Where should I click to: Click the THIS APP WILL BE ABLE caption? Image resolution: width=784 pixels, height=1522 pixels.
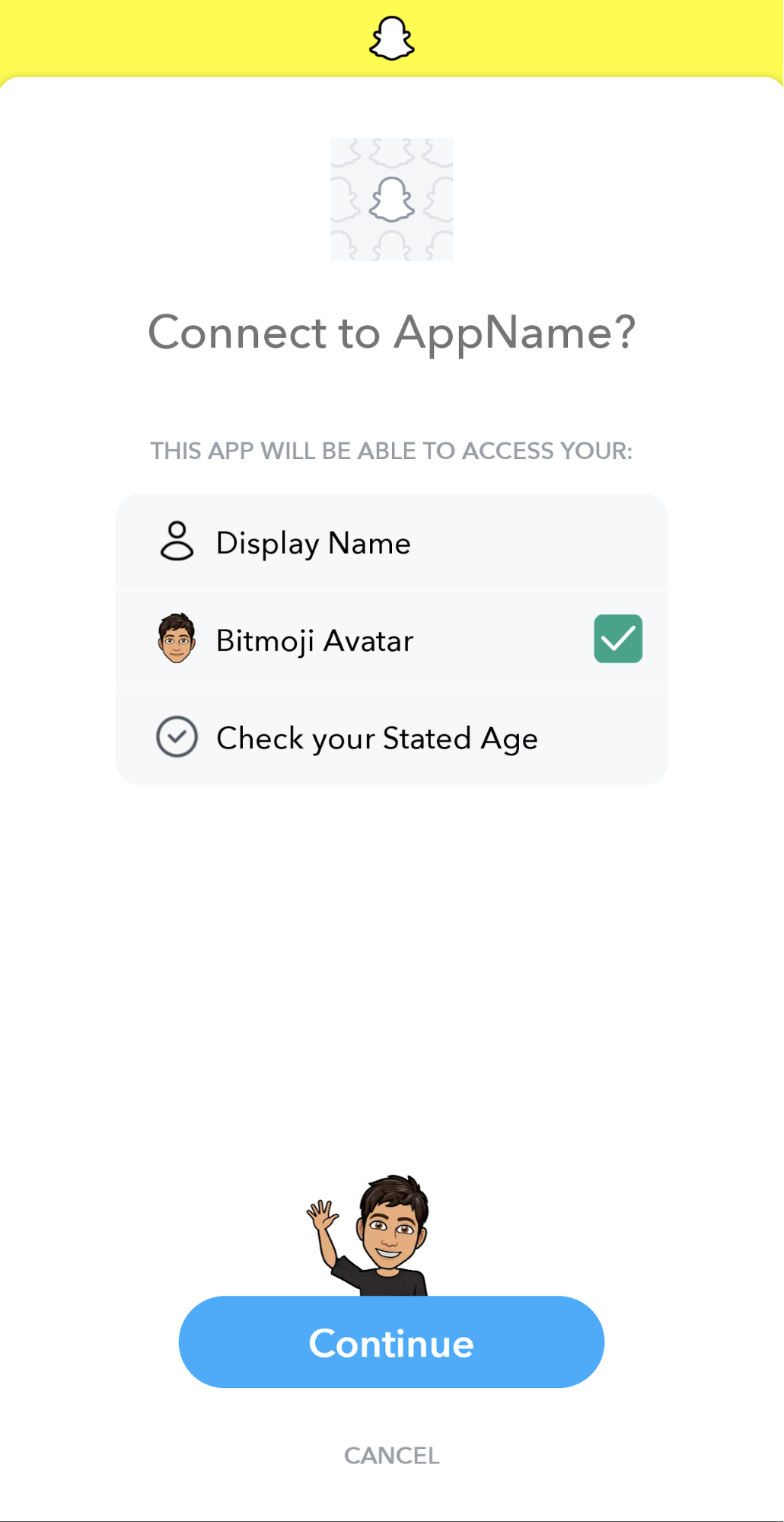(x=391, y=451)
